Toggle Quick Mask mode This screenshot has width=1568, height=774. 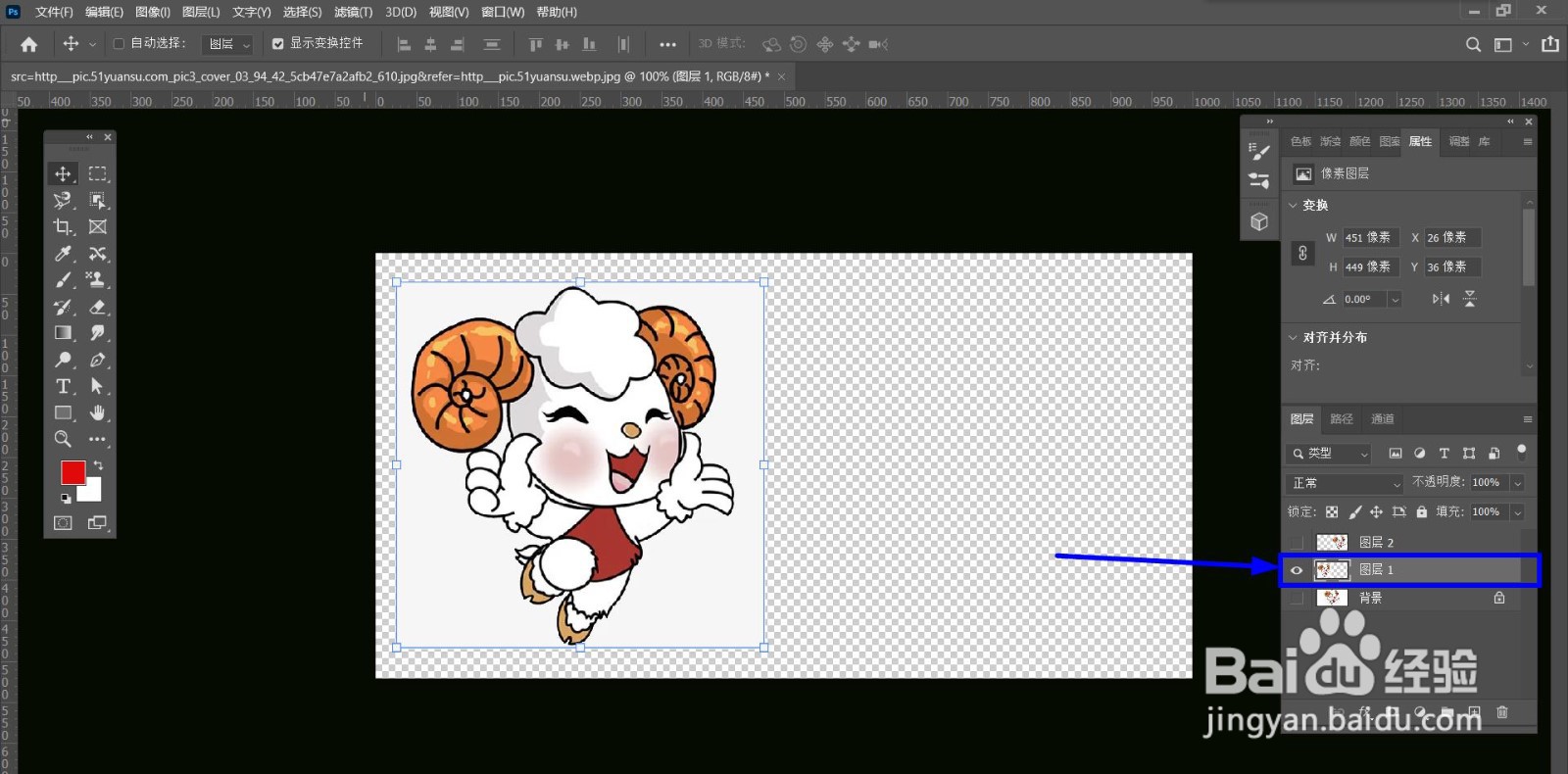click(63, 523)
